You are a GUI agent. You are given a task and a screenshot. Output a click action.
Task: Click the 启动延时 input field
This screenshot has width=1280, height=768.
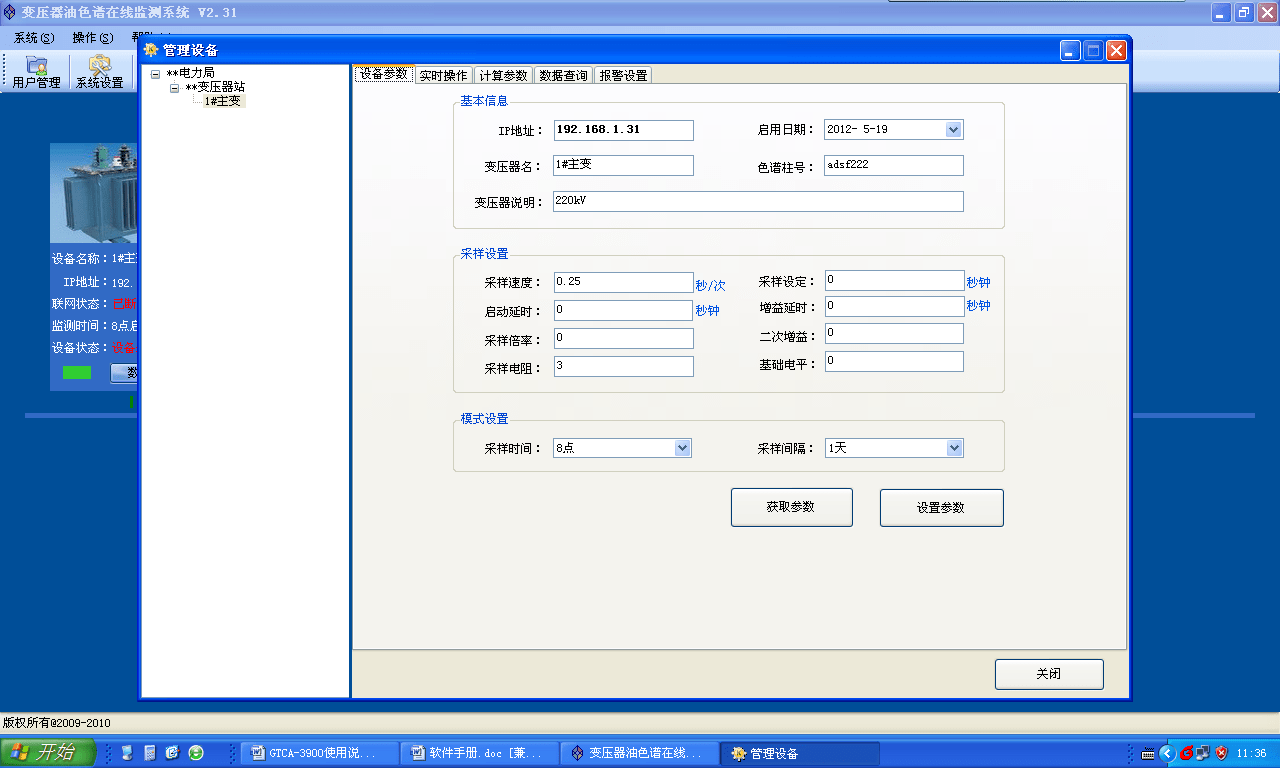(x=623, y=311)
